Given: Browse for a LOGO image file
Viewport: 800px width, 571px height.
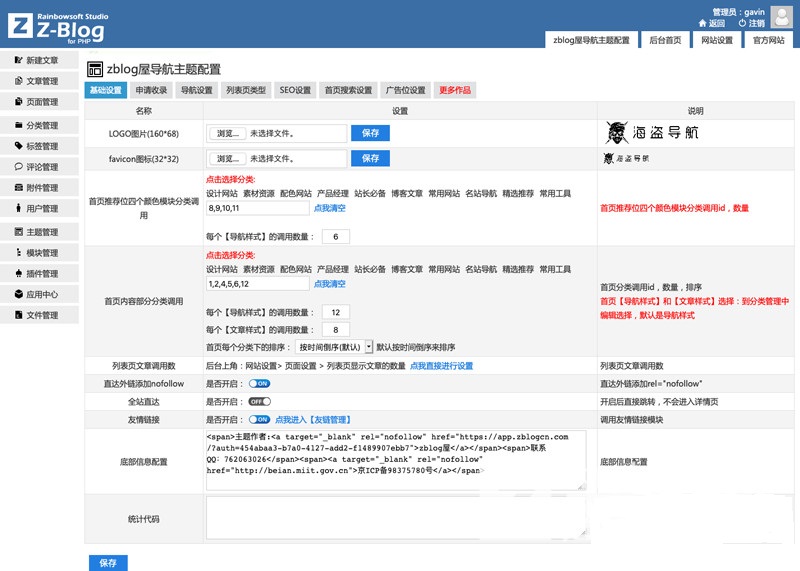Looking at the screenshot, I should pyautogui.click(x=228, y=133).
